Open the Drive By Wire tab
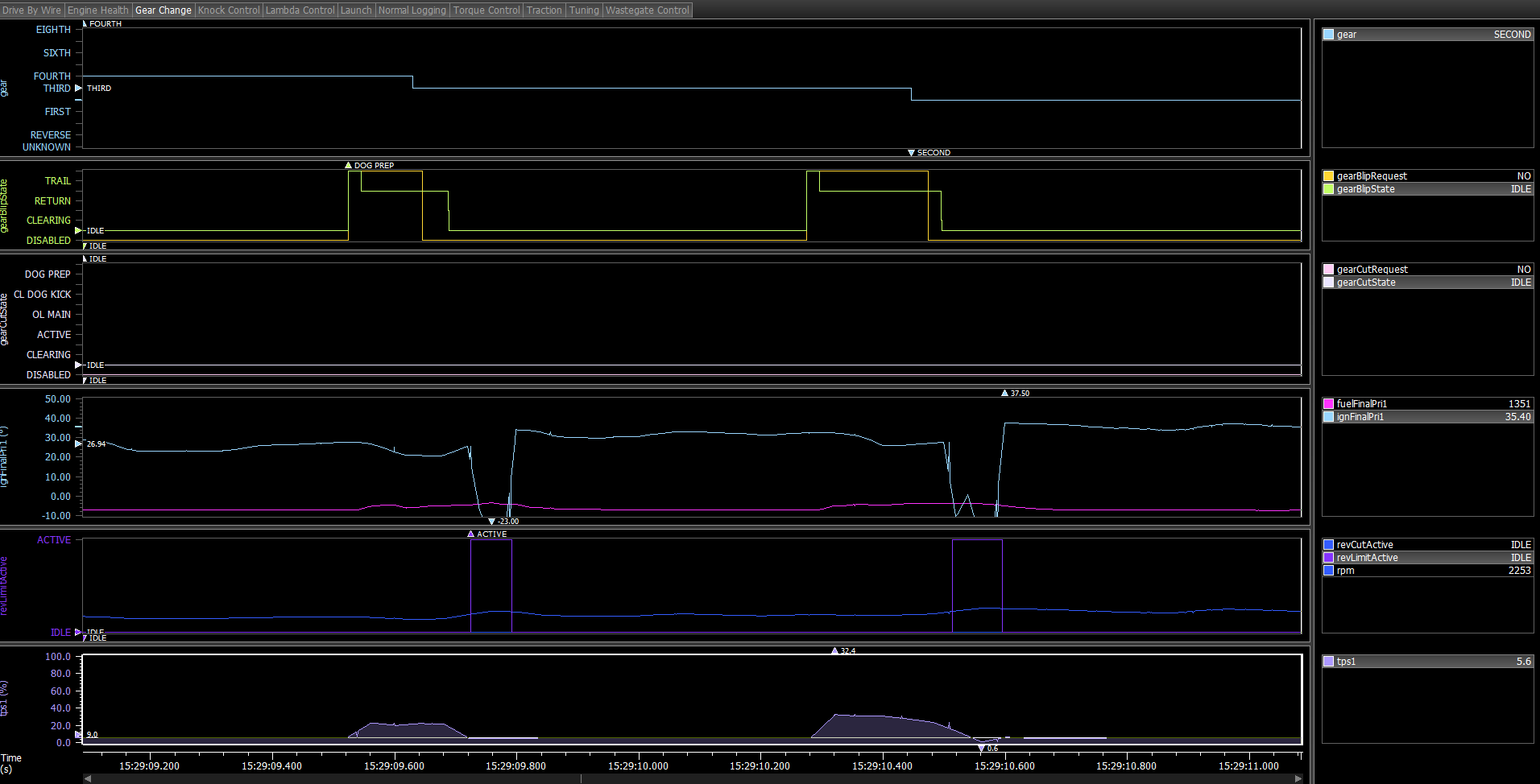The width and height of the screenshot is (1540, 784). click(x=32, y=10)
